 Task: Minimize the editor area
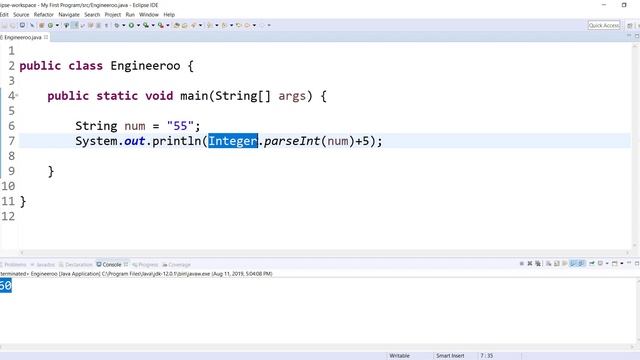point(629,36)
